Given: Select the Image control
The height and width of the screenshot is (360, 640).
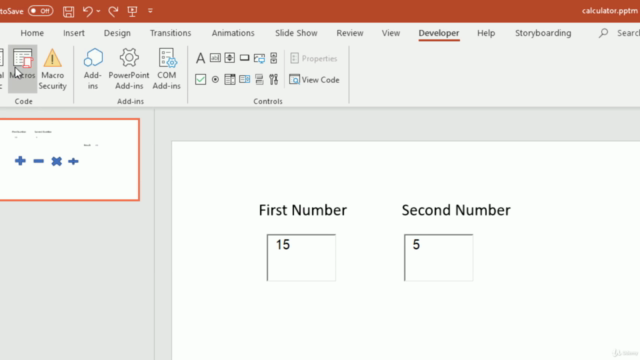Looking at the screenshot, I should coord(259,58).
